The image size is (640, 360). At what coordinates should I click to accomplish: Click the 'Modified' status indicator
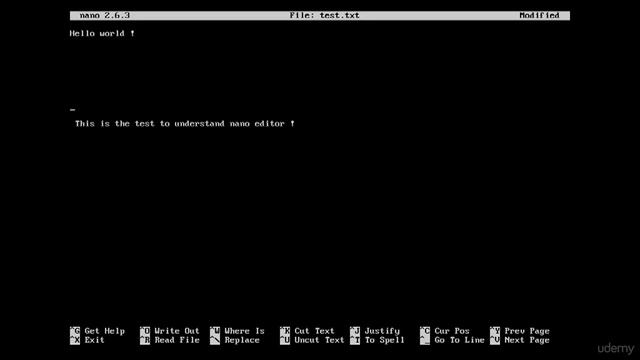539,16
